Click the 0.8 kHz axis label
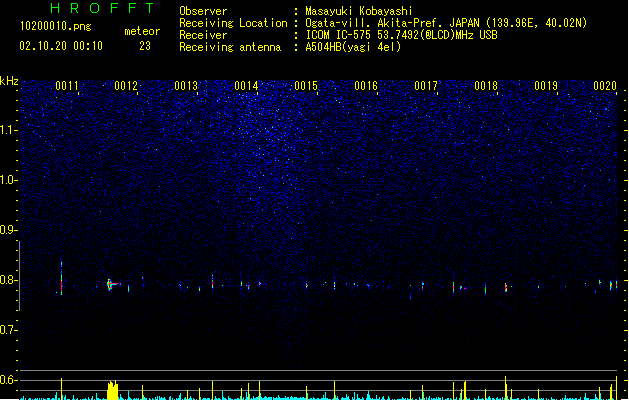This screenshot has height=400, width=629. click(8, 280)
